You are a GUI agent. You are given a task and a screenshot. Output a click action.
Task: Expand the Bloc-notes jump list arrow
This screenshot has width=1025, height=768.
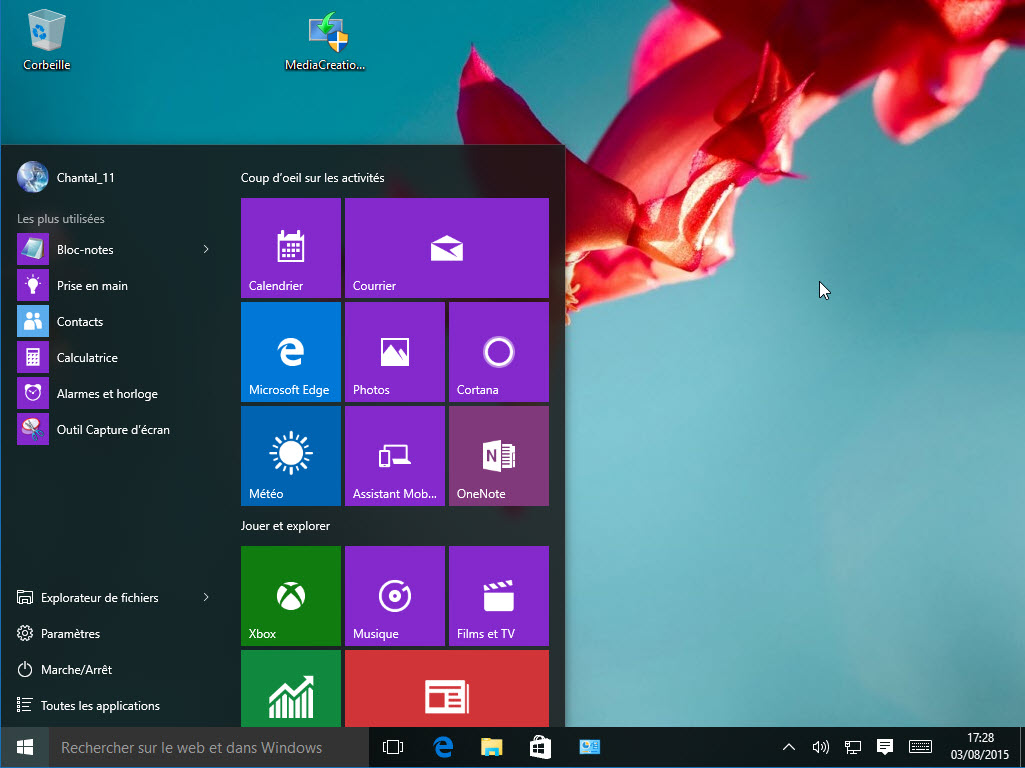pos(206,249)
